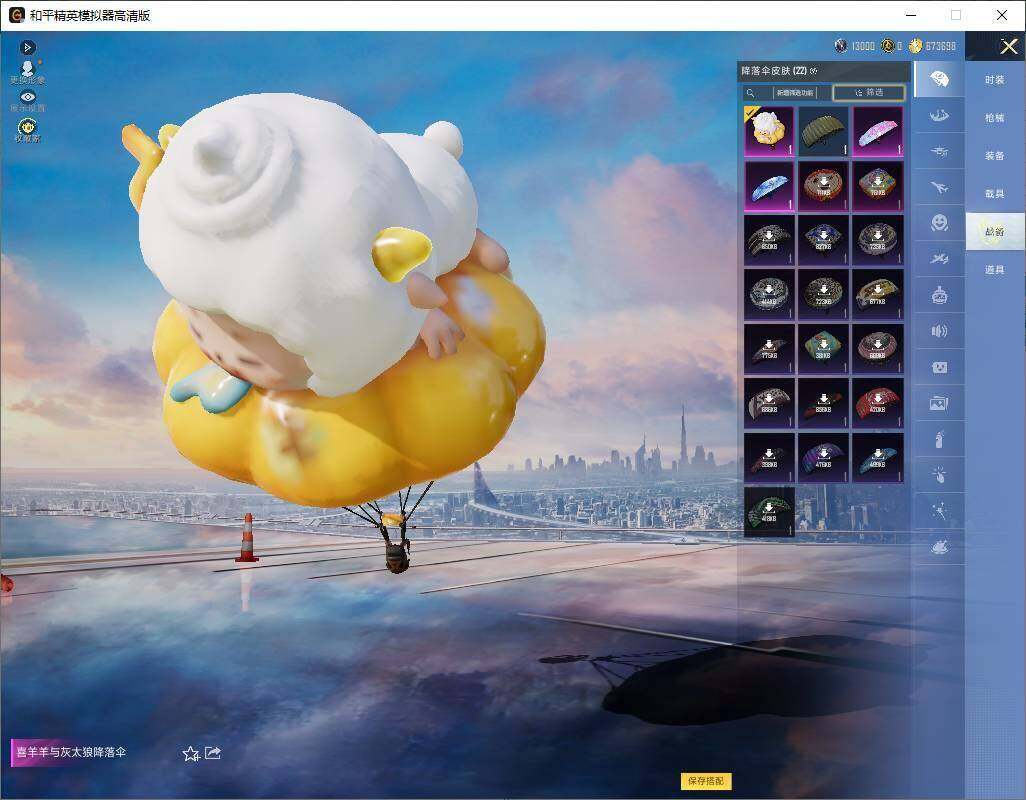The width and height of the screenshot is (1026, 800).
Task: Select the parachute skin category icon
Action: pyautogui.click(x=939, y=80)
